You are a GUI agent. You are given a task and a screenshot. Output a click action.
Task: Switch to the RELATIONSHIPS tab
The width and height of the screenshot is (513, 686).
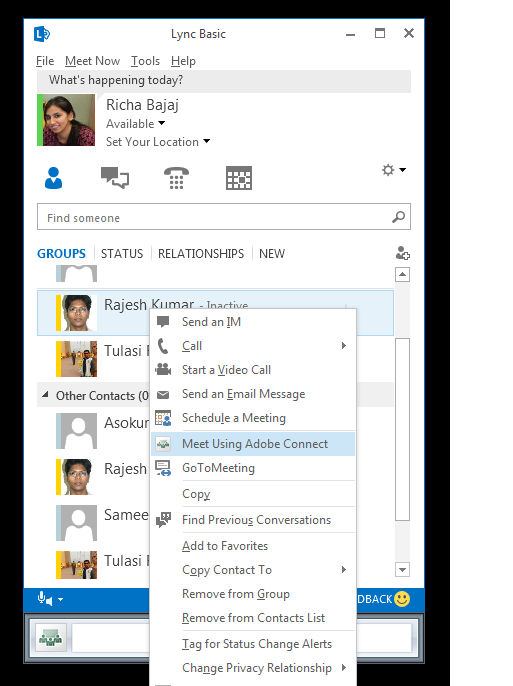pos(201,254)
